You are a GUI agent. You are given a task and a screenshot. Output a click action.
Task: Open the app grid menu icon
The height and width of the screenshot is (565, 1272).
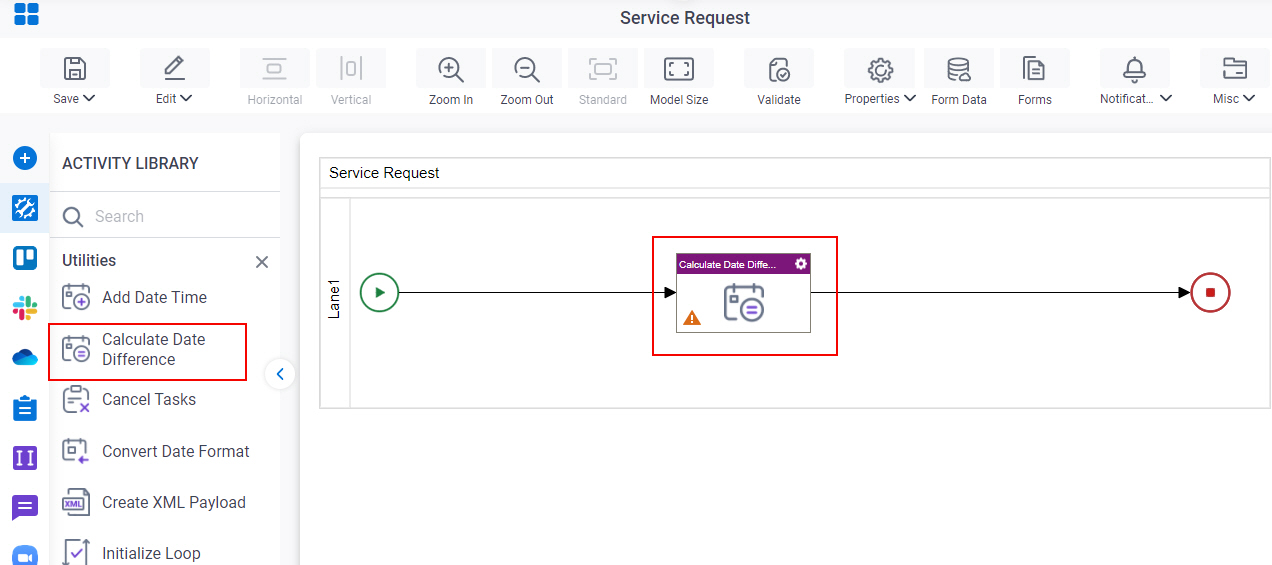pyautogui.click(x=26, y=14)
